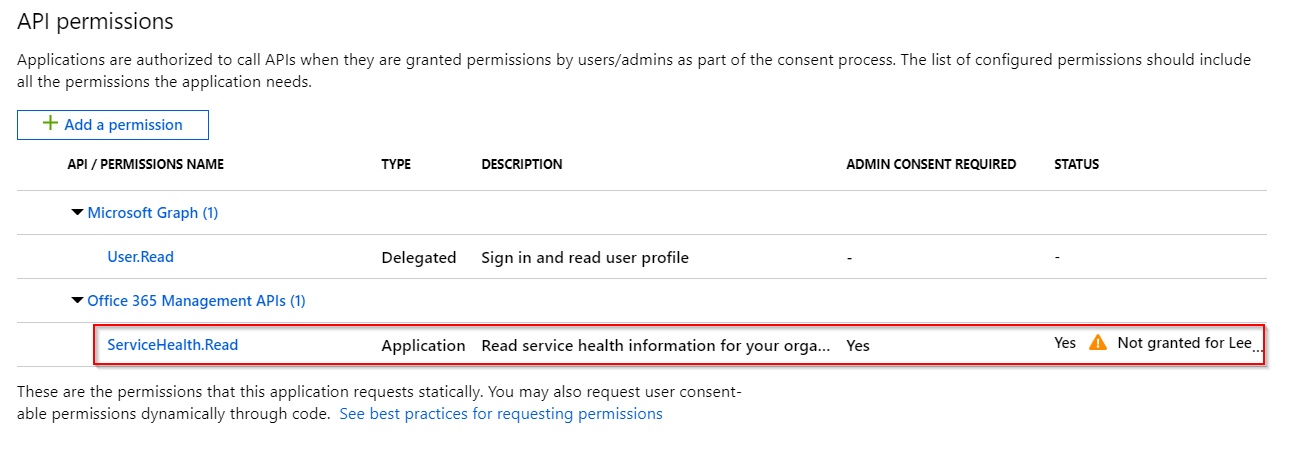Click the Not granted for Lee status text
The image size is (1291, 475).
(x=1189, y=343)
